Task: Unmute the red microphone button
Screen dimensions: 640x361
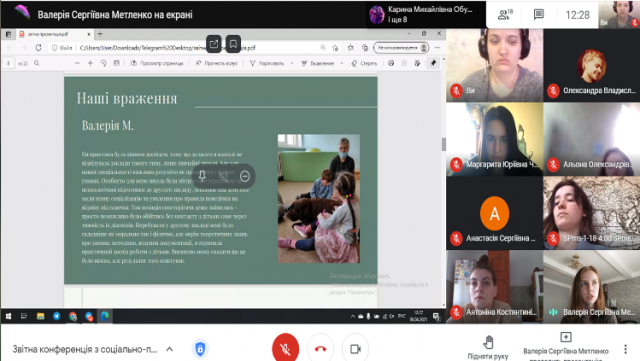Action: click(285, 348)
